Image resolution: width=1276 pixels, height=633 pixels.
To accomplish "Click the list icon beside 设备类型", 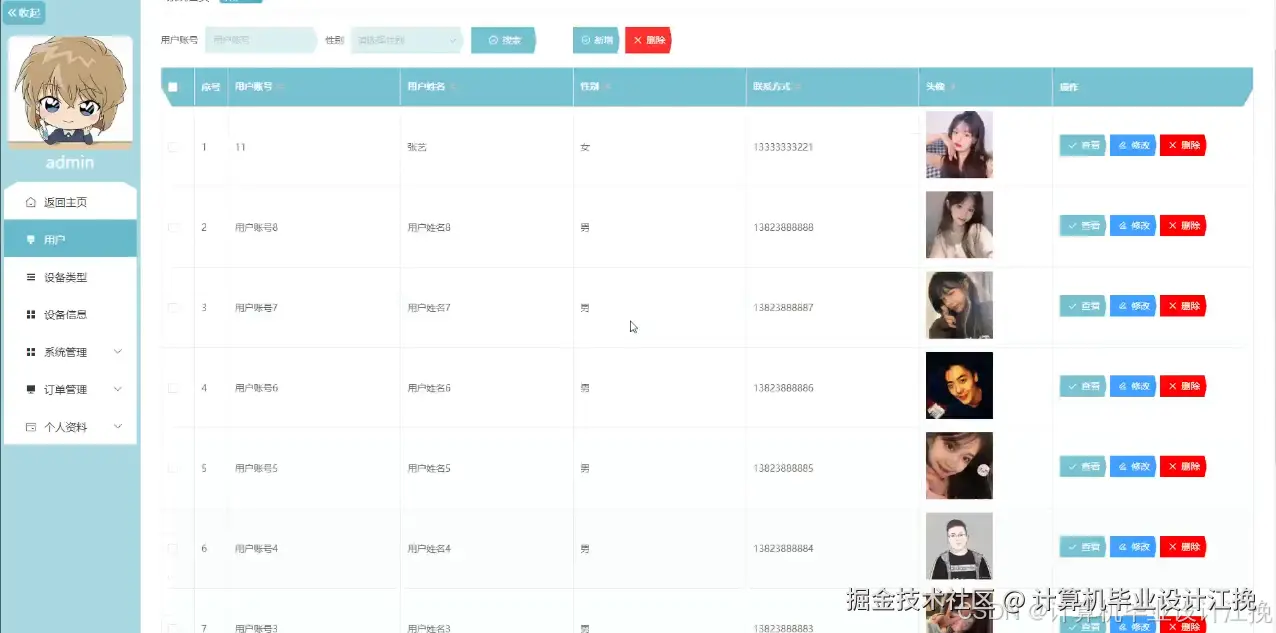I will click(31, 277).
